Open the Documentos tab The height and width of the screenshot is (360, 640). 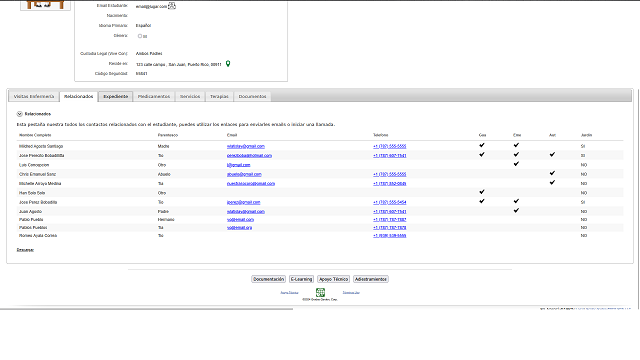(252, 96)
